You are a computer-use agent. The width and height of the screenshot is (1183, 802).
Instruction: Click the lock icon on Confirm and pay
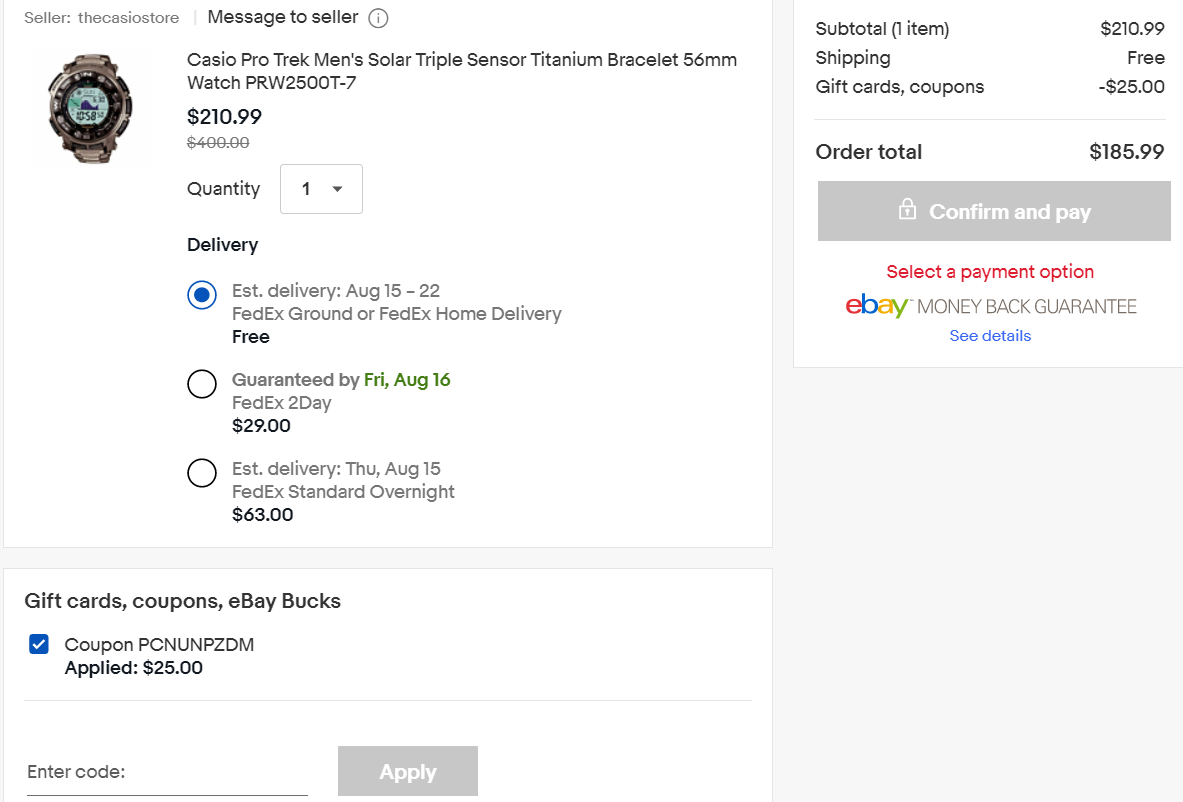(x=908, y=209)
